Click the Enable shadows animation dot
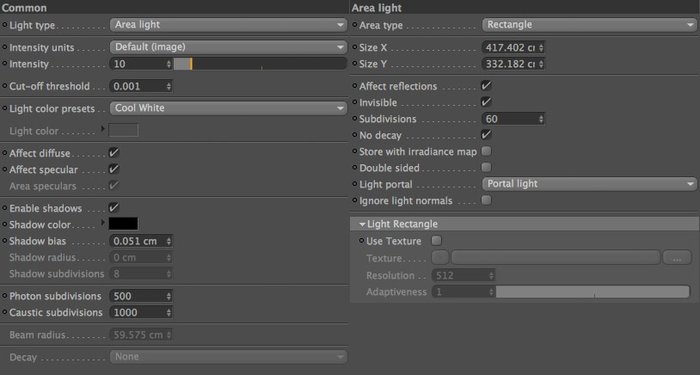Viewport: 700px width, 375px height. pos(5,208)
